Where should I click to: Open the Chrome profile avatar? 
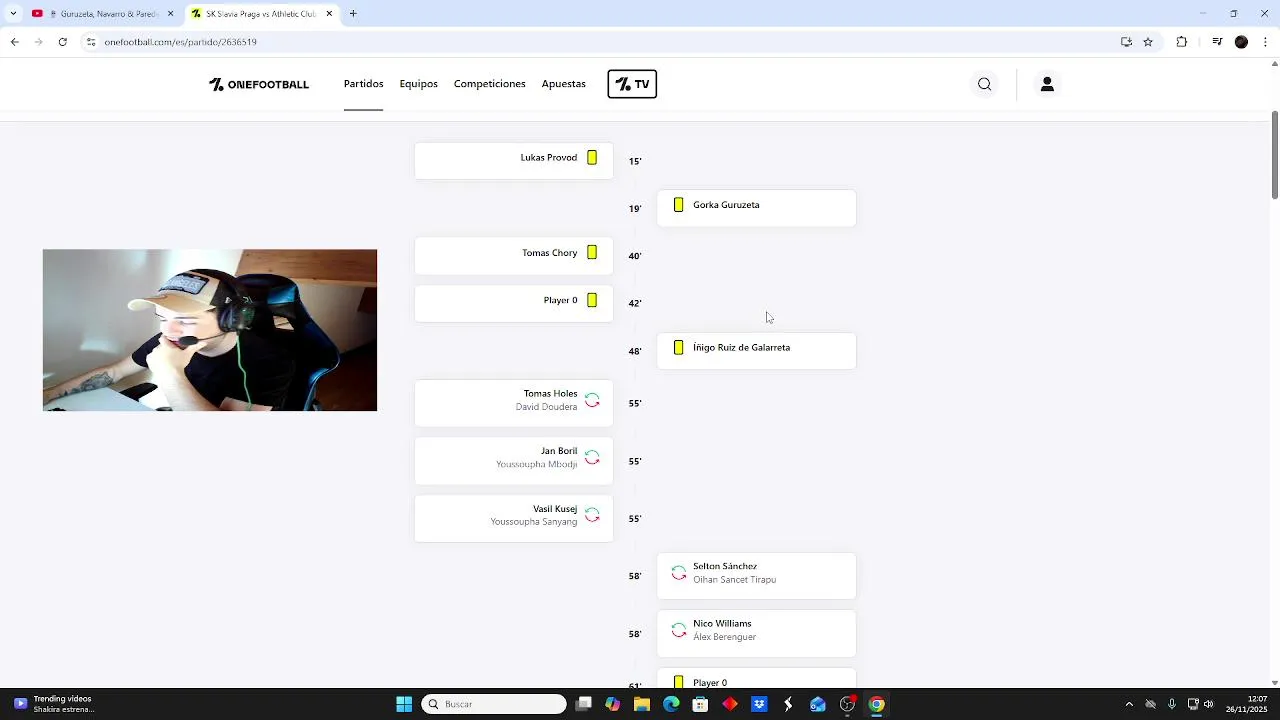pos(1241,42)
